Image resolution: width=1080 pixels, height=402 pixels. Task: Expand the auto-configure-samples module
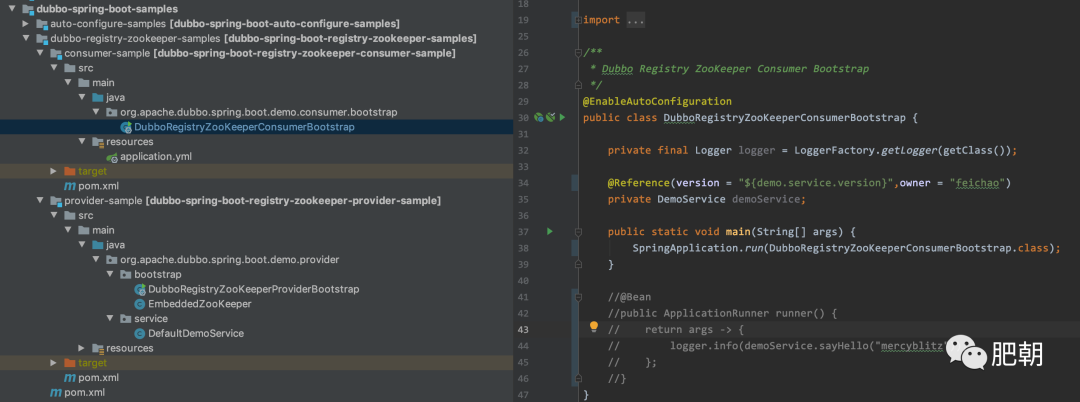coord(26,24)
